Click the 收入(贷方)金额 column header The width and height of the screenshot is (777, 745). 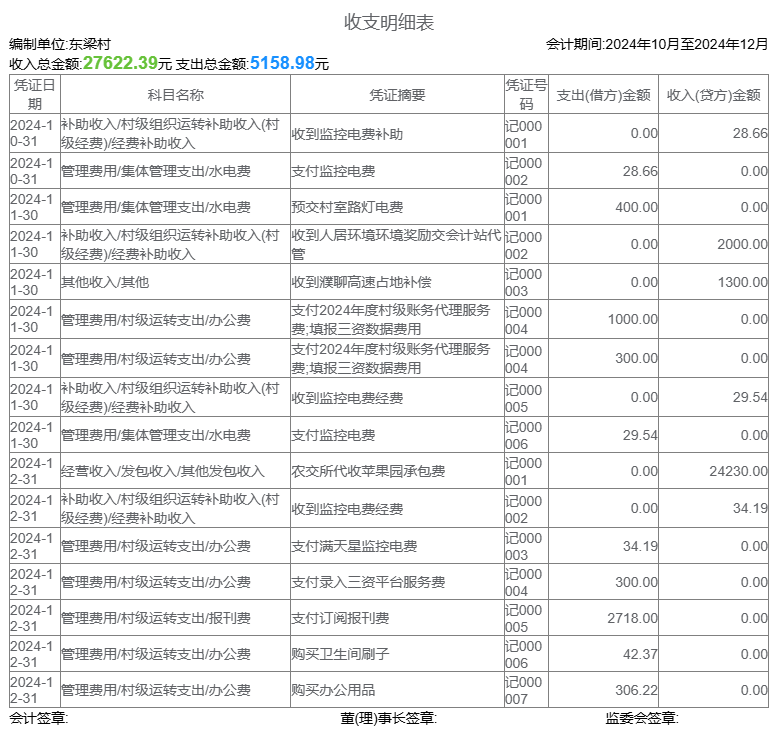pos(713,94)
